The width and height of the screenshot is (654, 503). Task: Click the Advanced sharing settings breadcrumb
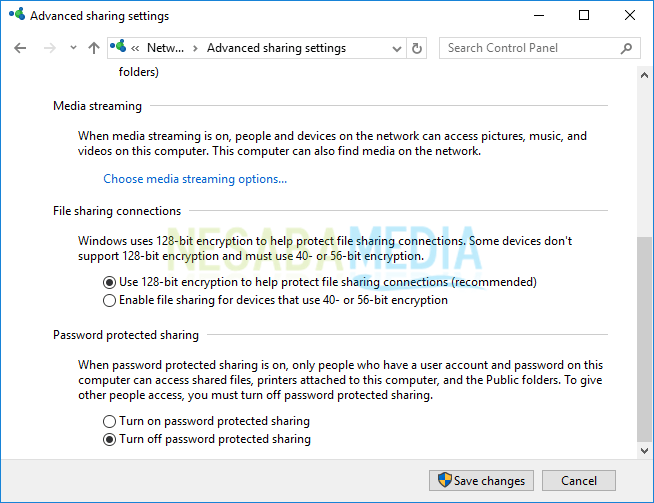276,48
